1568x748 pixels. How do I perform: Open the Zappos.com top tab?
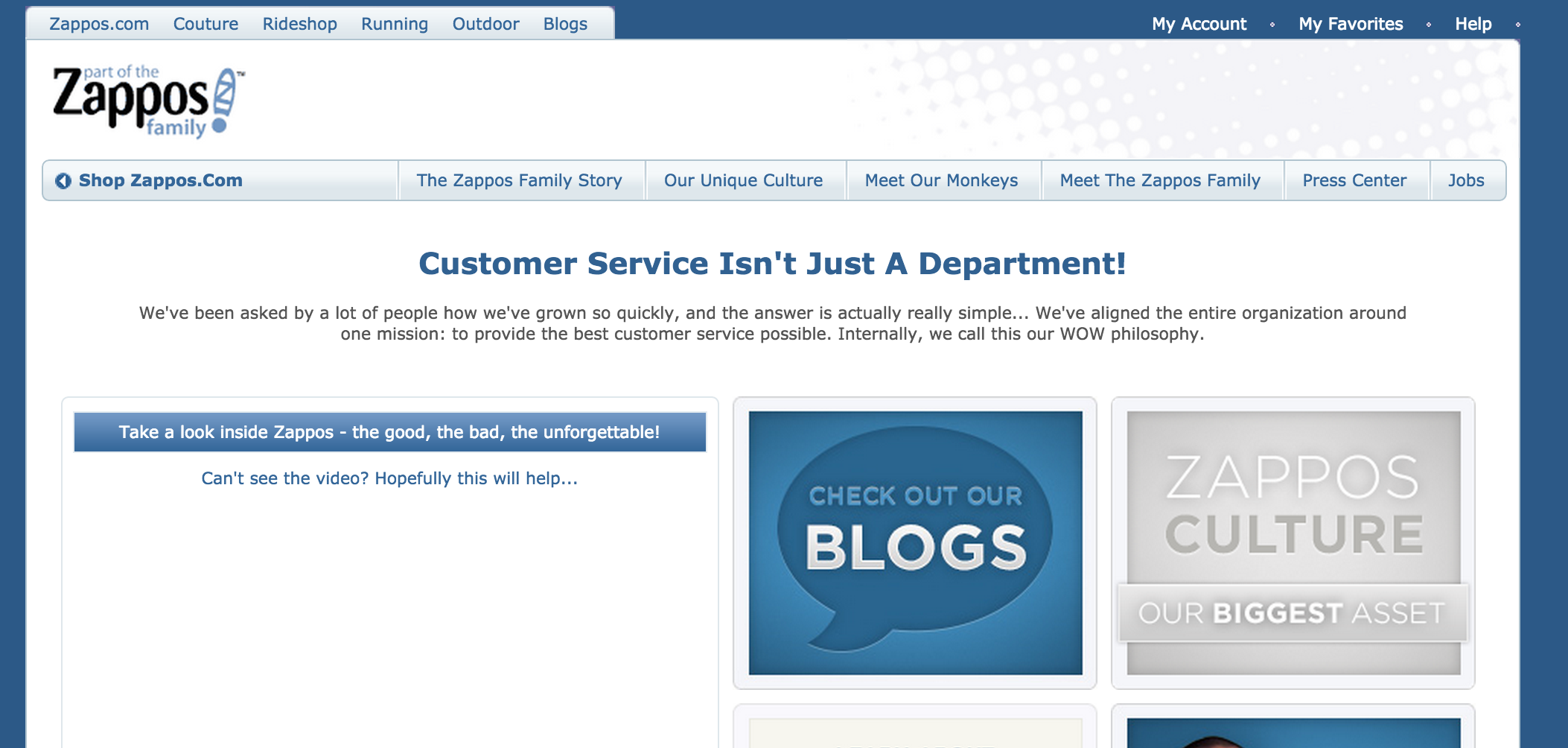coord(99,24)
